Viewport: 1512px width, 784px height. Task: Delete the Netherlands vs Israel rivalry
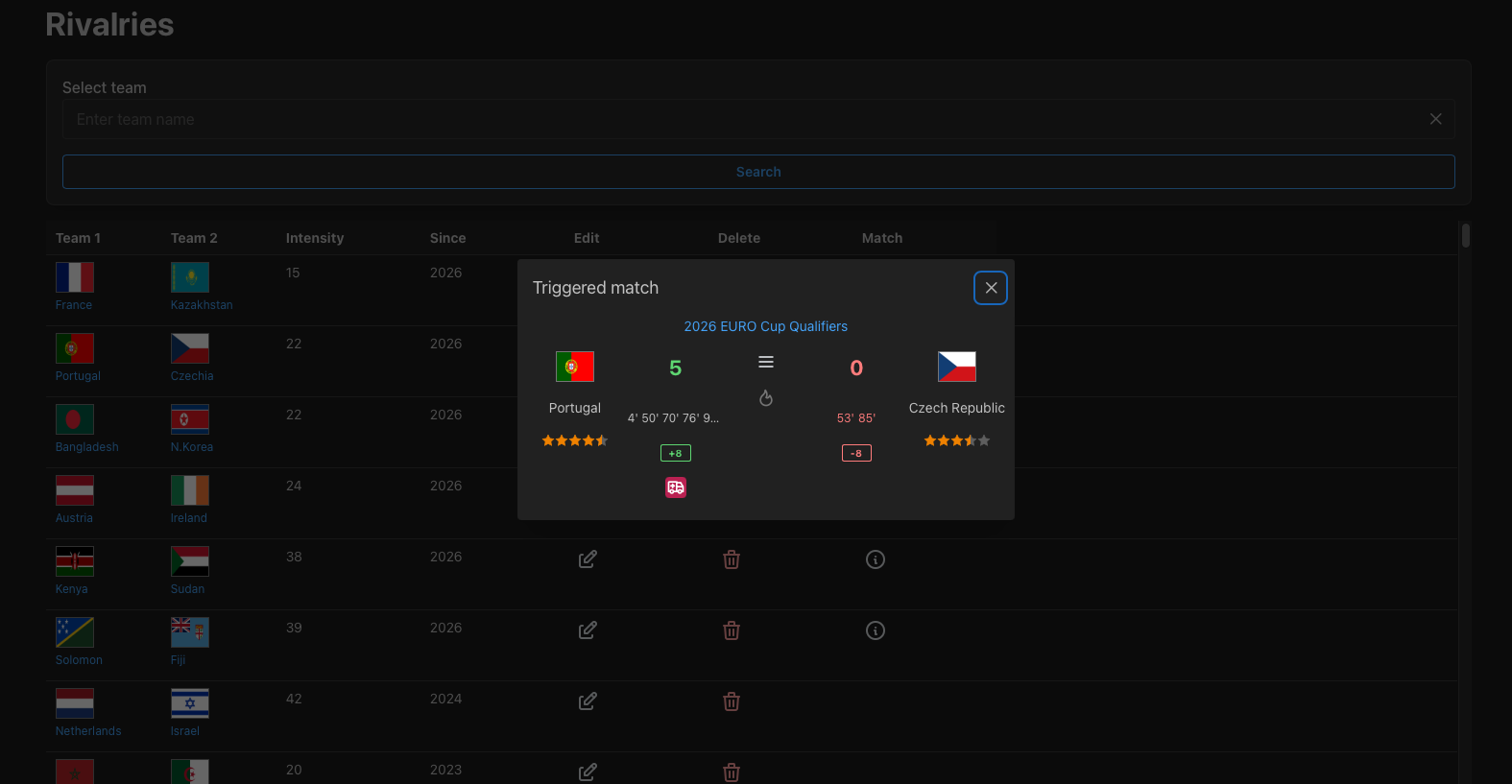[x=732, y=701]
